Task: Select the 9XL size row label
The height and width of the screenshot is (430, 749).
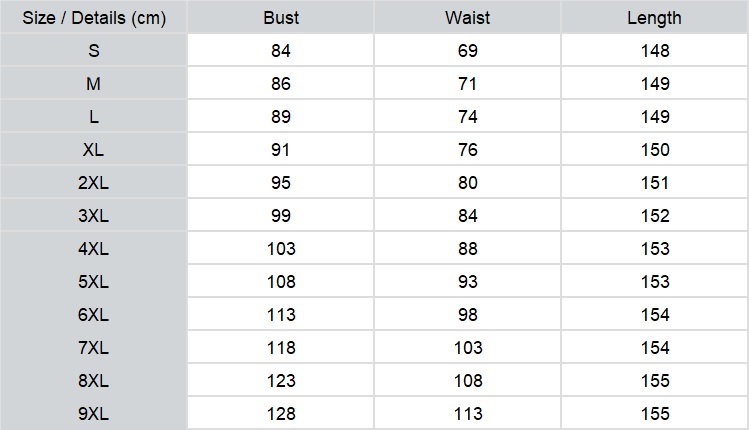Action: pyautogui.click(x=94, y=413)
